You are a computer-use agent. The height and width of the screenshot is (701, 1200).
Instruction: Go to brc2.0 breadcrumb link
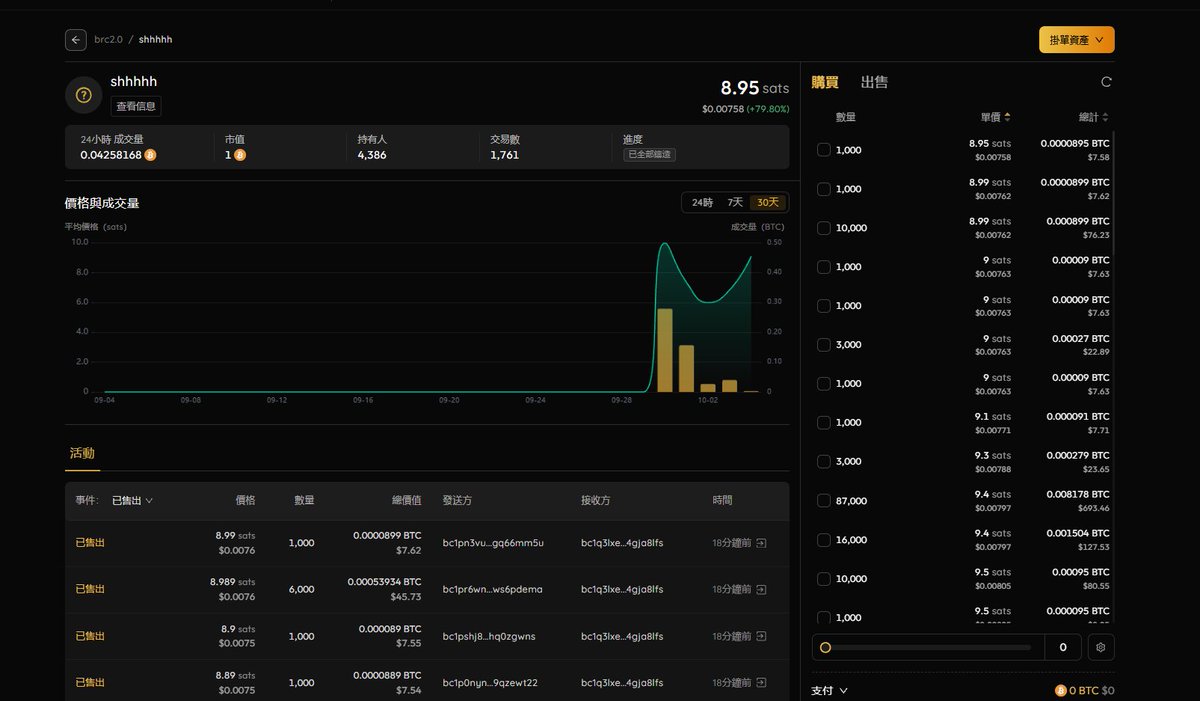110,39
